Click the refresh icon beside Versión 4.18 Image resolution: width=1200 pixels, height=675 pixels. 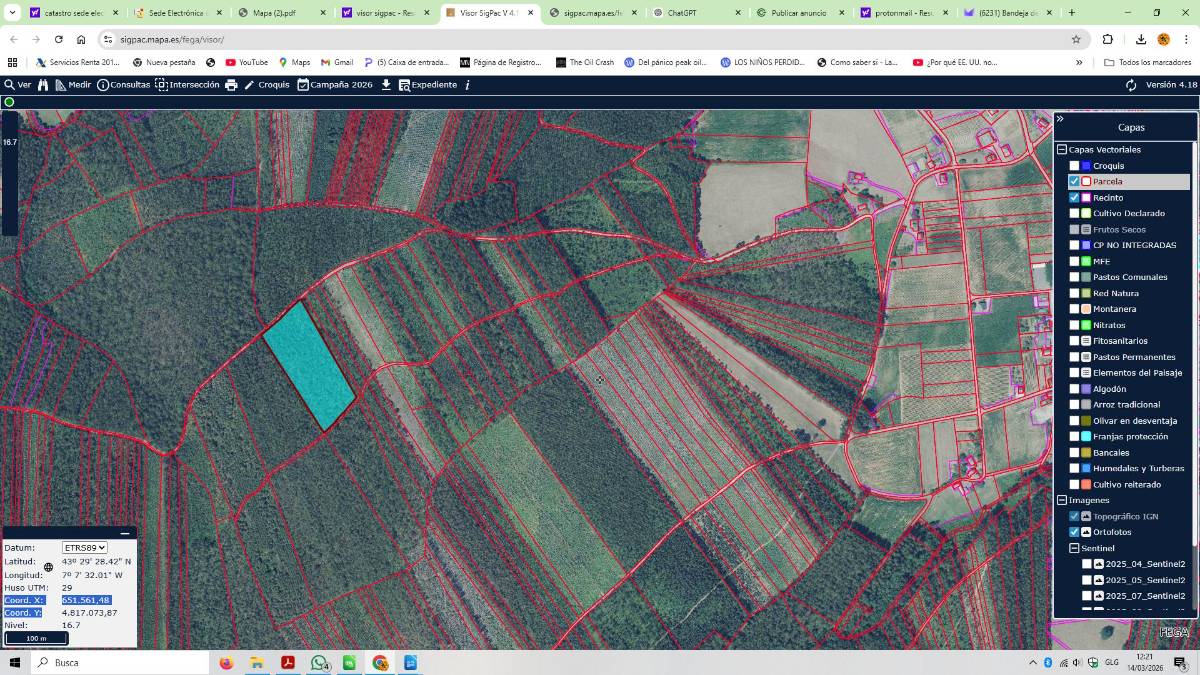pyautogui.click(x=1131, y=85)
